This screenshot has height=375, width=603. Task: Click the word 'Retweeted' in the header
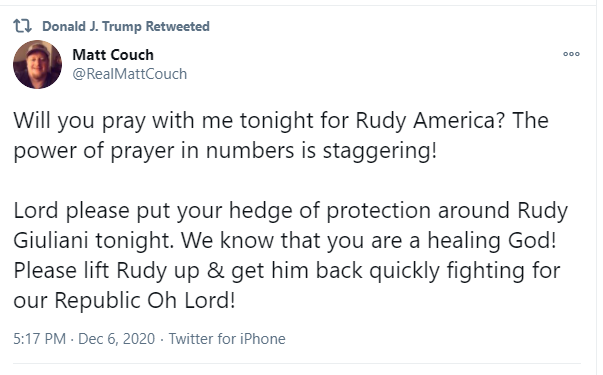(x=178, y=27)
